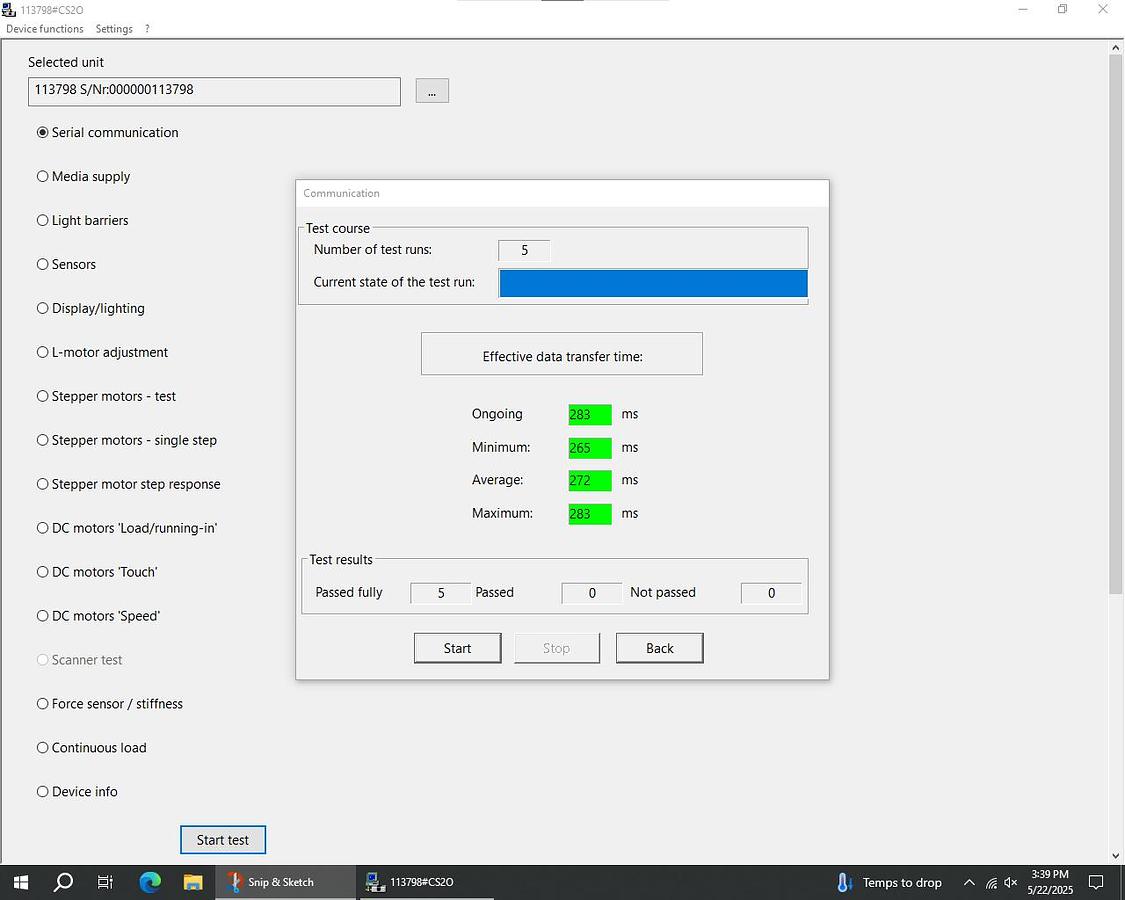Open Windows Start menu
This screenshot has width=1125, height=900.
pos(20,882)
